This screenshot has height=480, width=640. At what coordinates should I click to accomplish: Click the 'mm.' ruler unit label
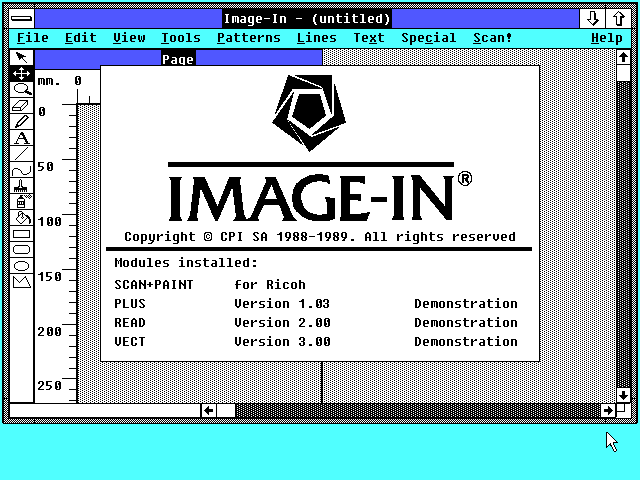pyautogui.click(x=49, y=81)
